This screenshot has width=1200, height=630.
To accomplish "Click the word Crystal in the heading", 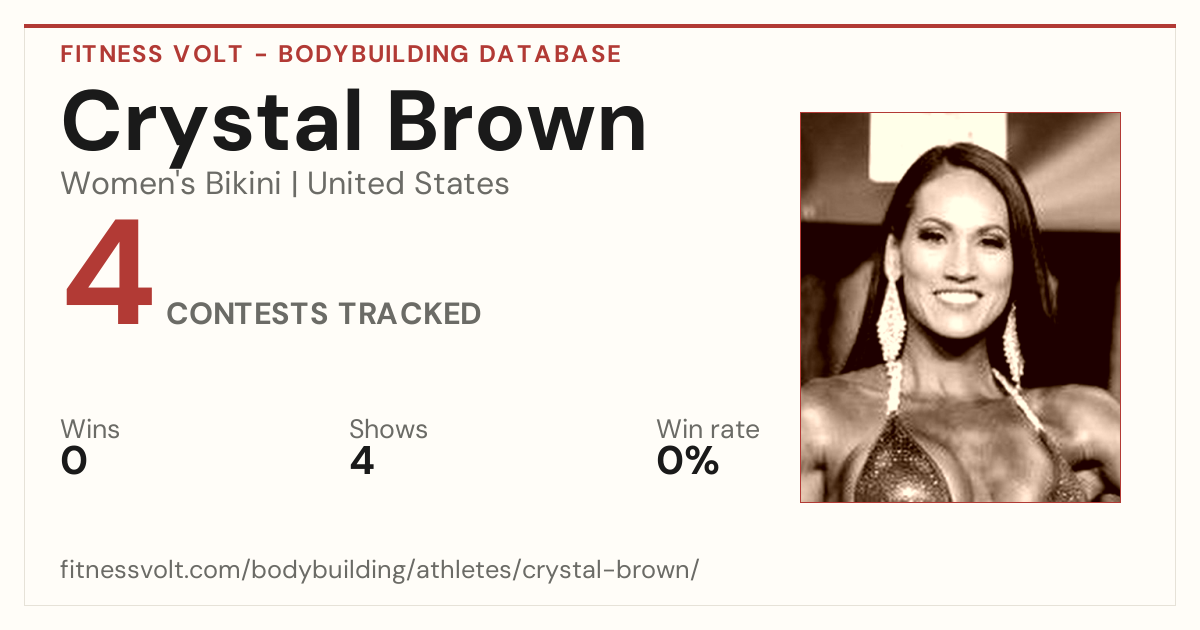I will (x=212, y=126).
